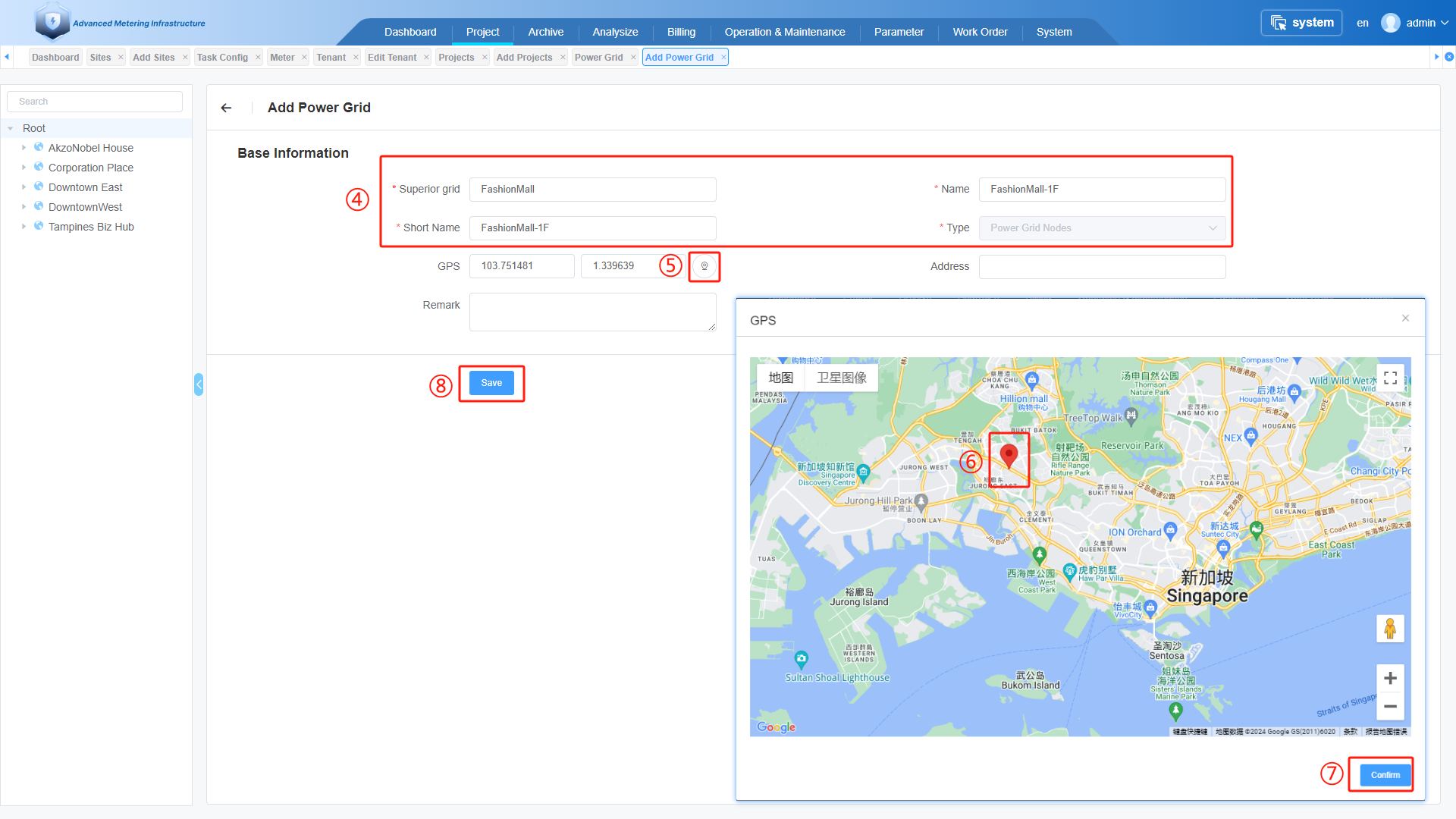
Task: Switch map to standard map view (地图)
Action: point(780,378)
